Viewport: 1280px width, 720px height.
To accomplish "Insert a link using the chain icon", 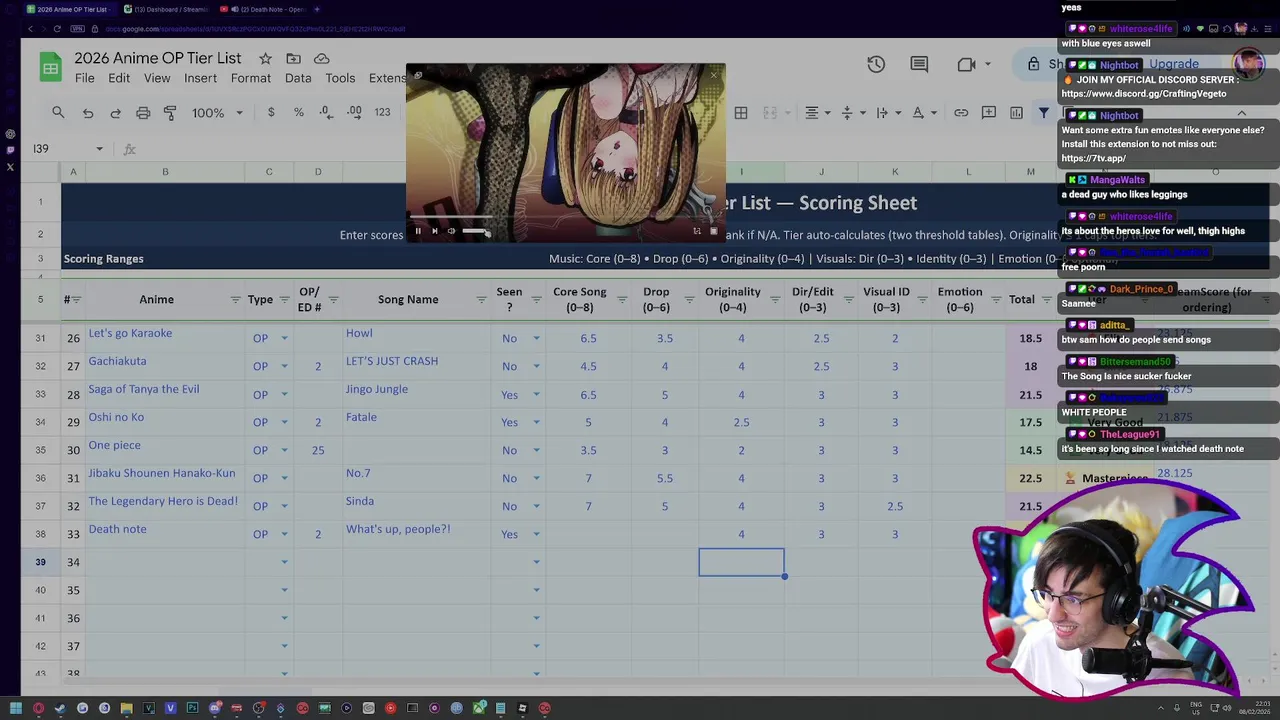I will pyautogui.click(x=961, y=113).
